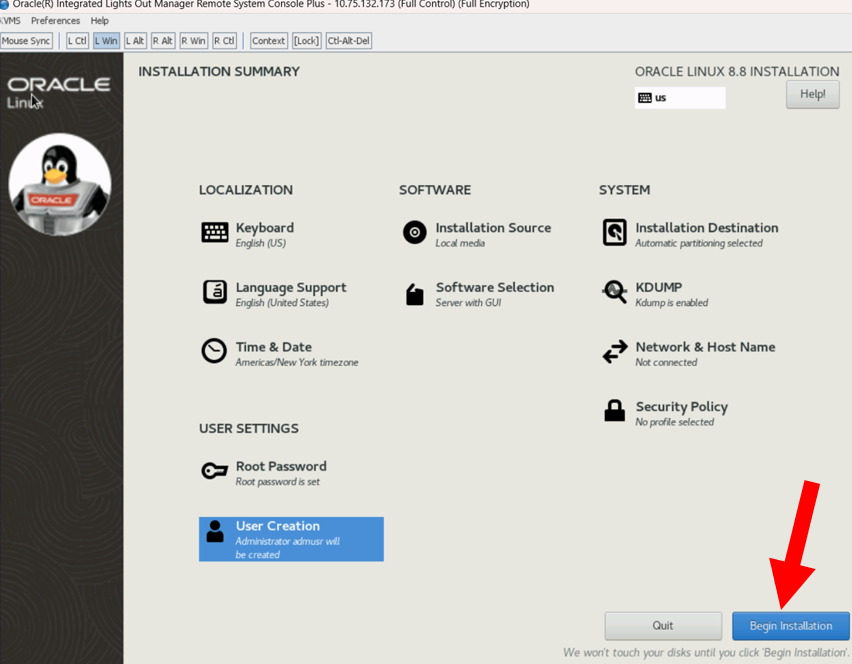Image resolution: width=852 pixels, height=664 pixels.
Task: Open the KDUMP magnifier icon
Action: pyautogui.click(x=615, y=292)
